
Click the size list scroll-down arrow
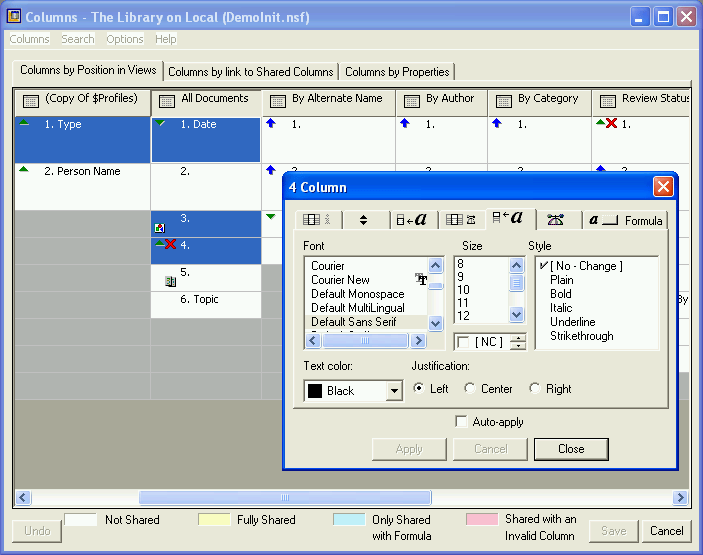click(516, 315)
